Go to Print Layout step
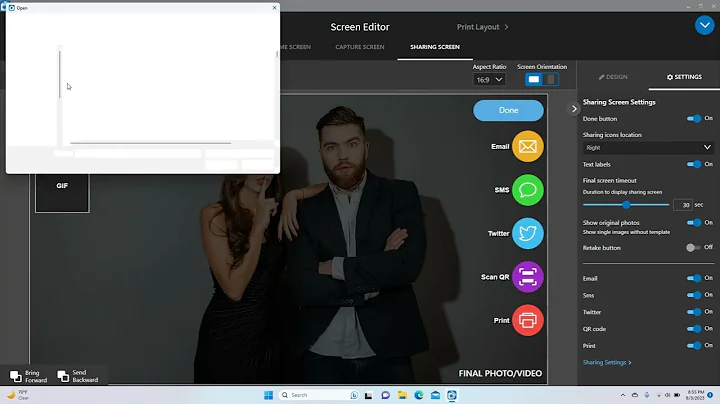The image size is (720, 404). (482, 27)
